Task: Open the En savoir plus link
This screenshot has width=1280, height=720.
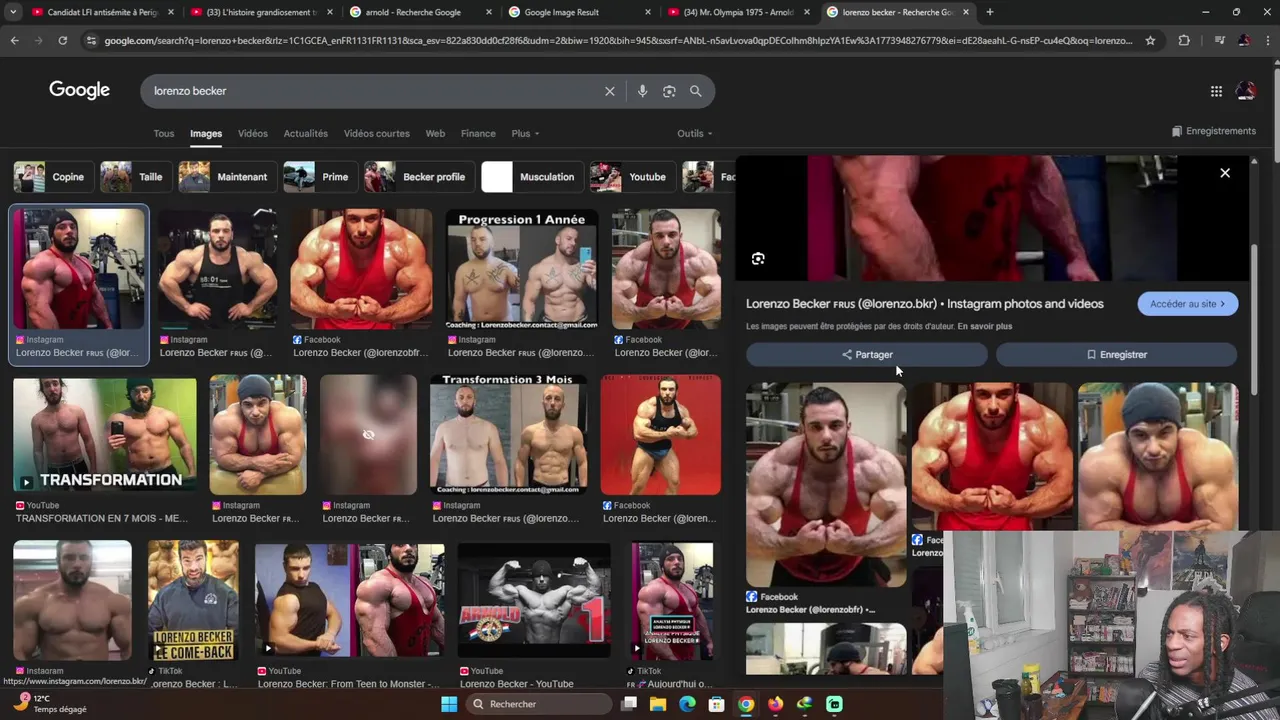Action: coord(985,327)
